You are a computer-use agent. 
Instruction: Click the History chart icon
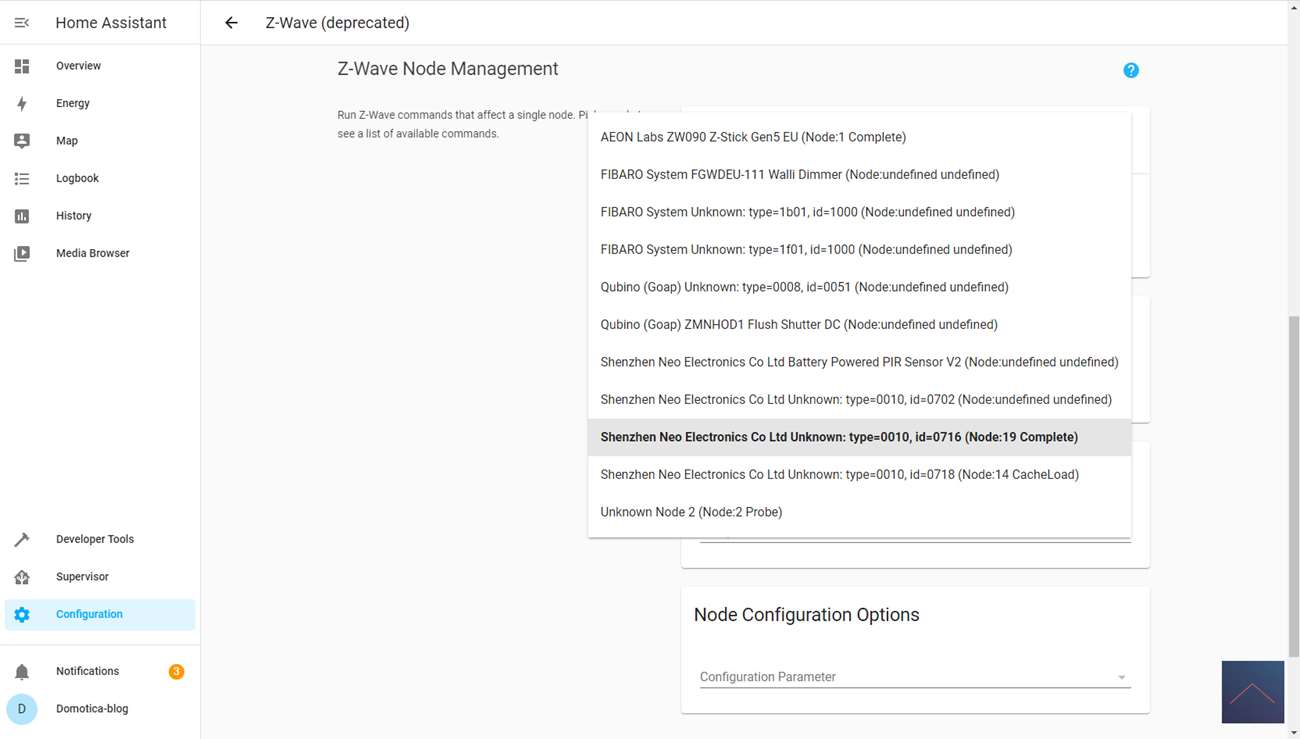pos(22,216)
